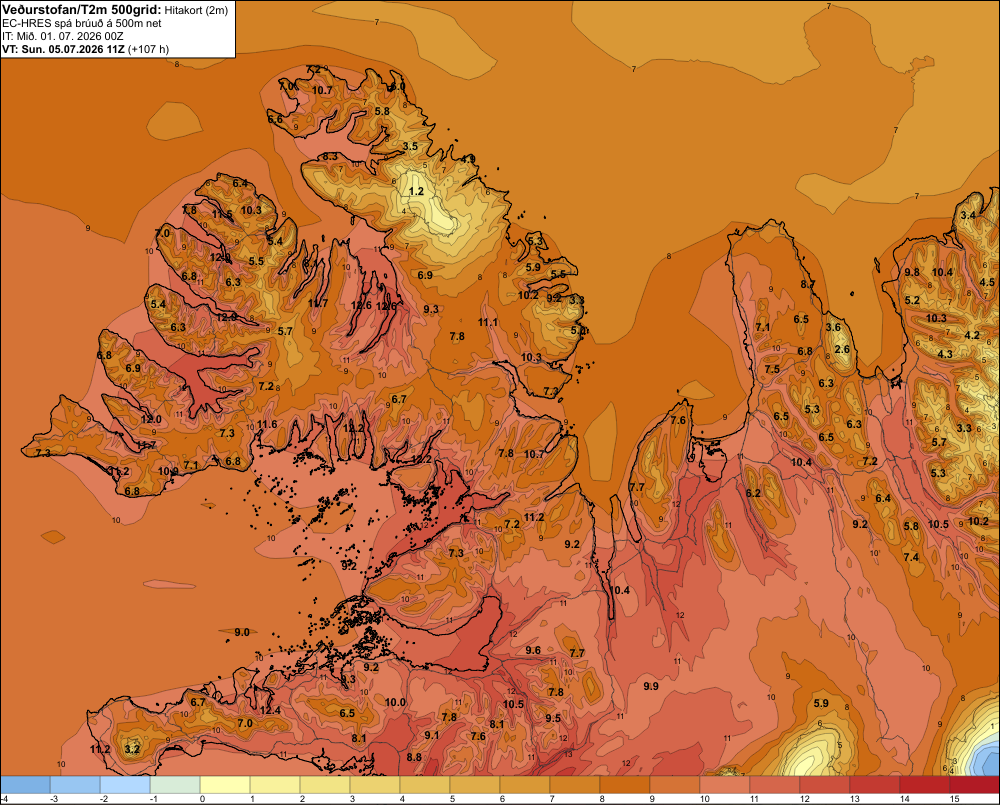This screenshot has height=805, width=1000.
Task: Click the 8.8 temperature value
Action: pos(414,757)
